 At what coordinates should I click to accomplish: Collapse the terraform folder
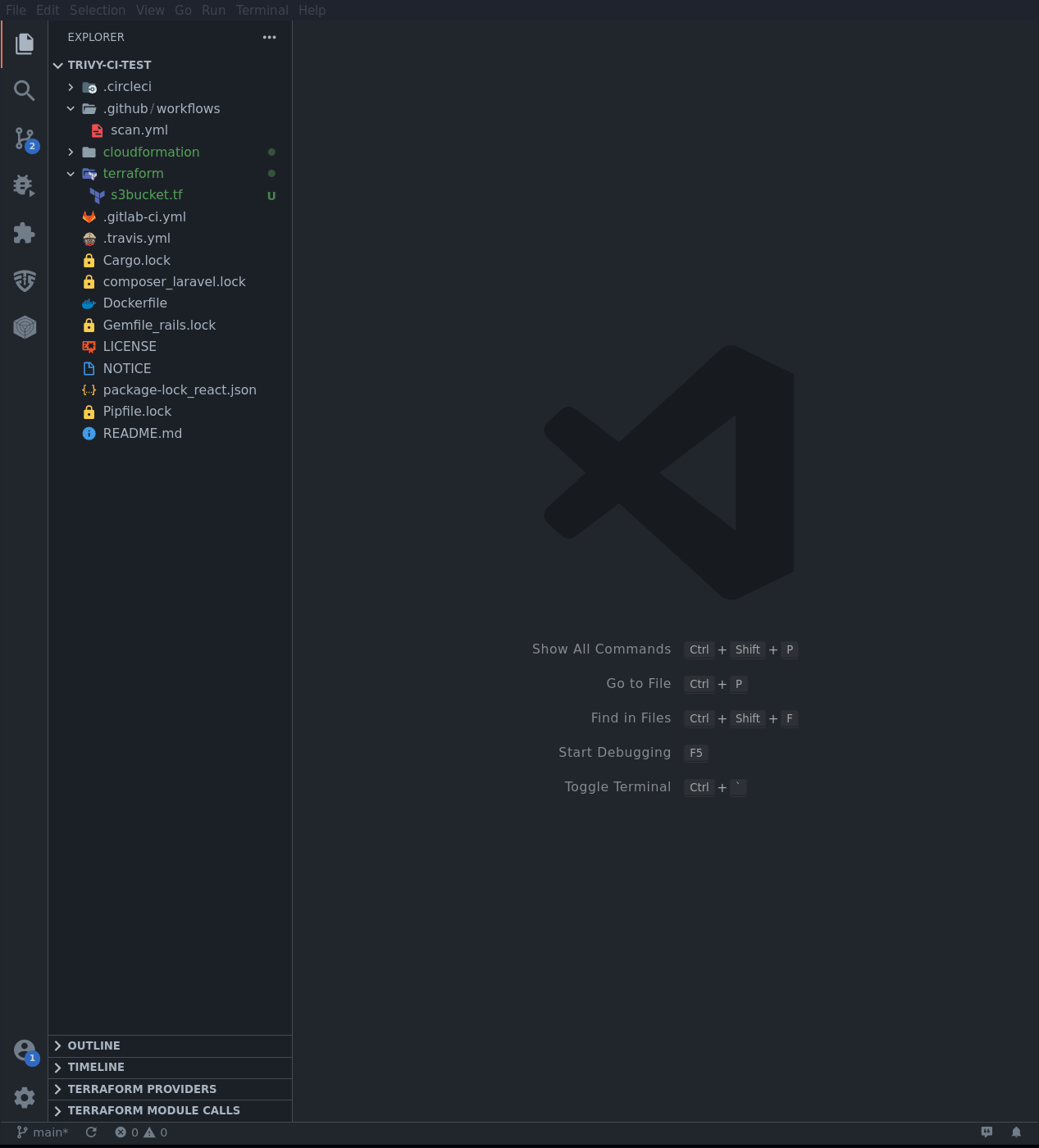coord(71,173)
